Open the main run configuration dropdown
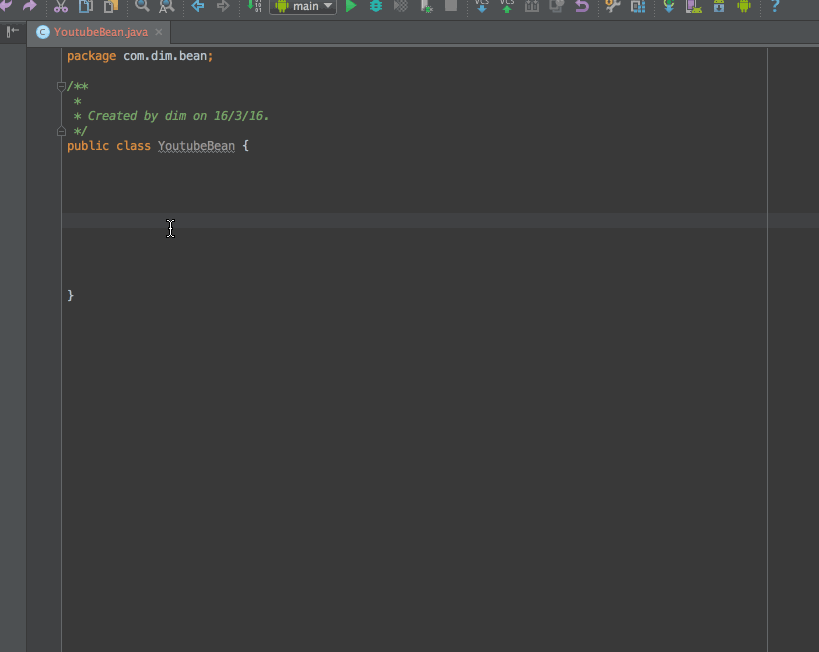This screenshot has width=819, height=652. (x=303, y=6)
